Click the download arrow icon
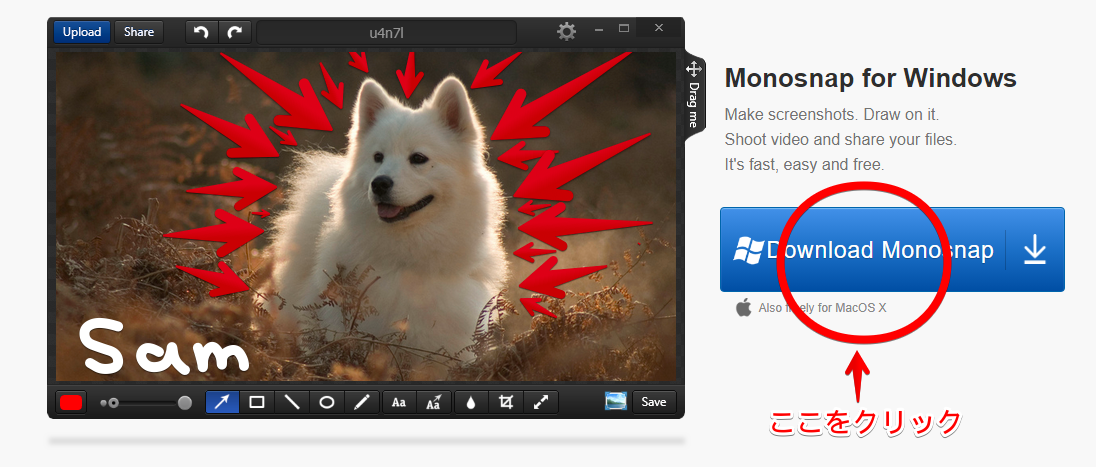Viewport: 1096px width, 467px height. coord(1035,250)
